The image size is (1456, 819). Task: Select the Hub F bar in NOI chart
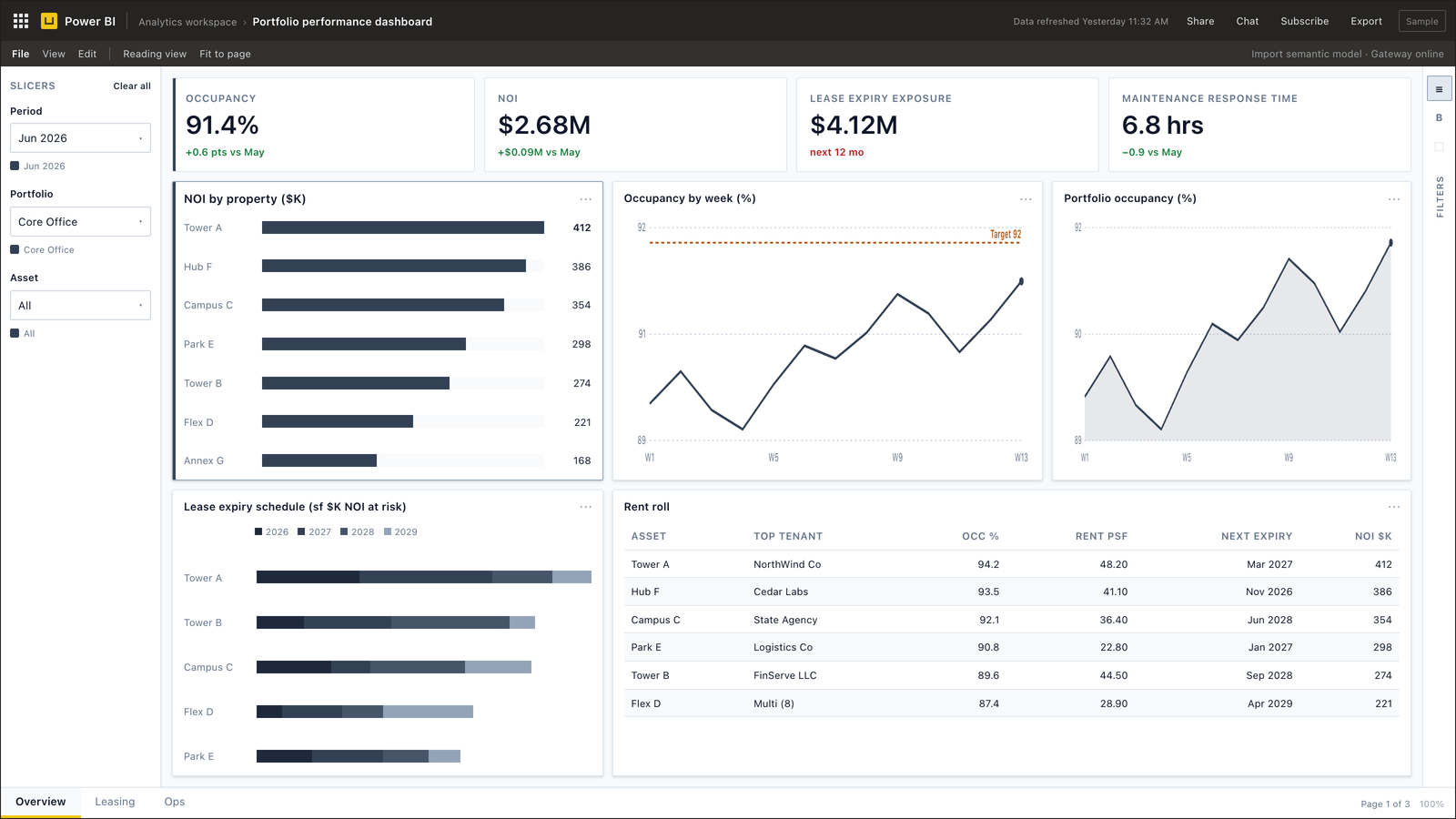coord(394,267)
